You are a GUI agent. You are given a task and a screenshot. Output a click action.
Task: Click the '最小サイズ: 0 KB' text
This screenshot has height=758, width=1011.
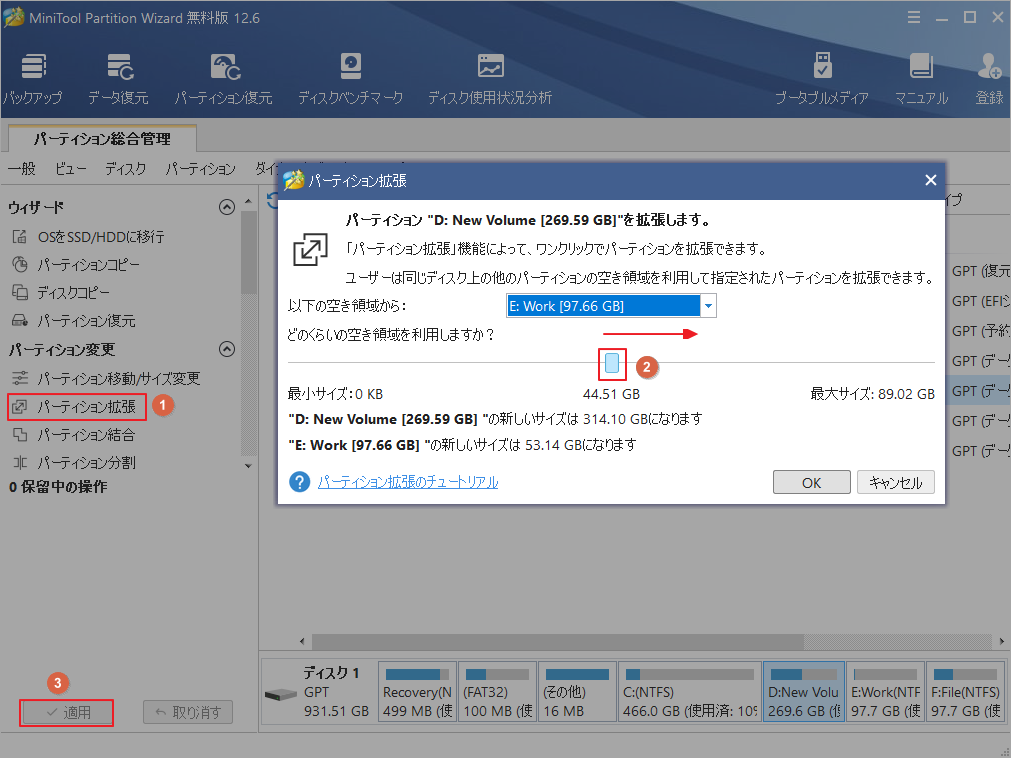[x=335, y=394]
